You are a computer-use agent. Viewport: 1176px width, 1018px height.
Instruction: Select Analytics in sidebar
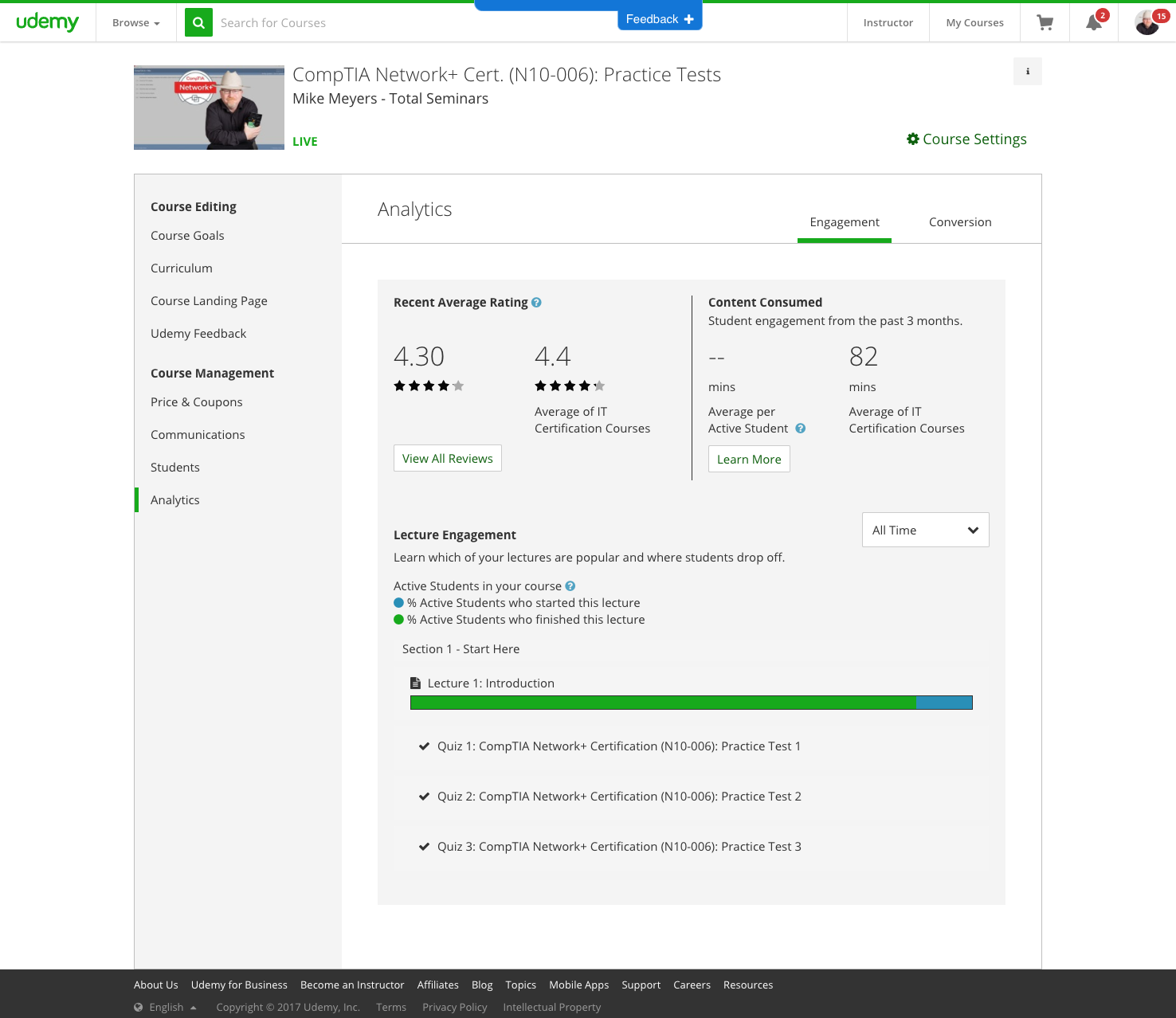[x=175, y=500]
